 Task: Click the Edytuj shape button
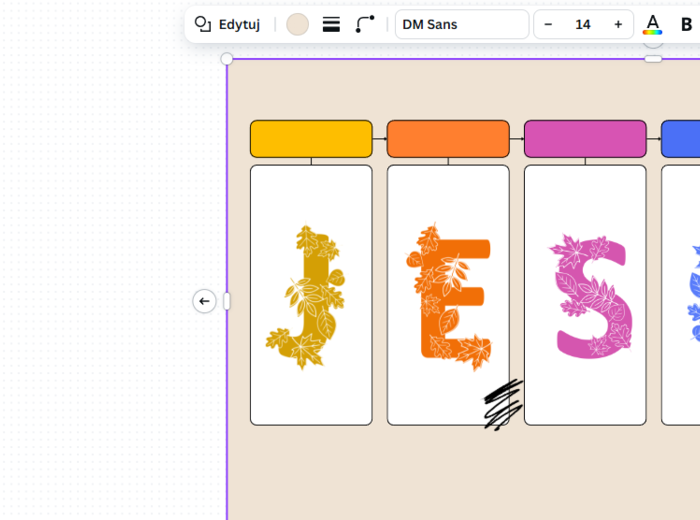click(x=227, y=24)
